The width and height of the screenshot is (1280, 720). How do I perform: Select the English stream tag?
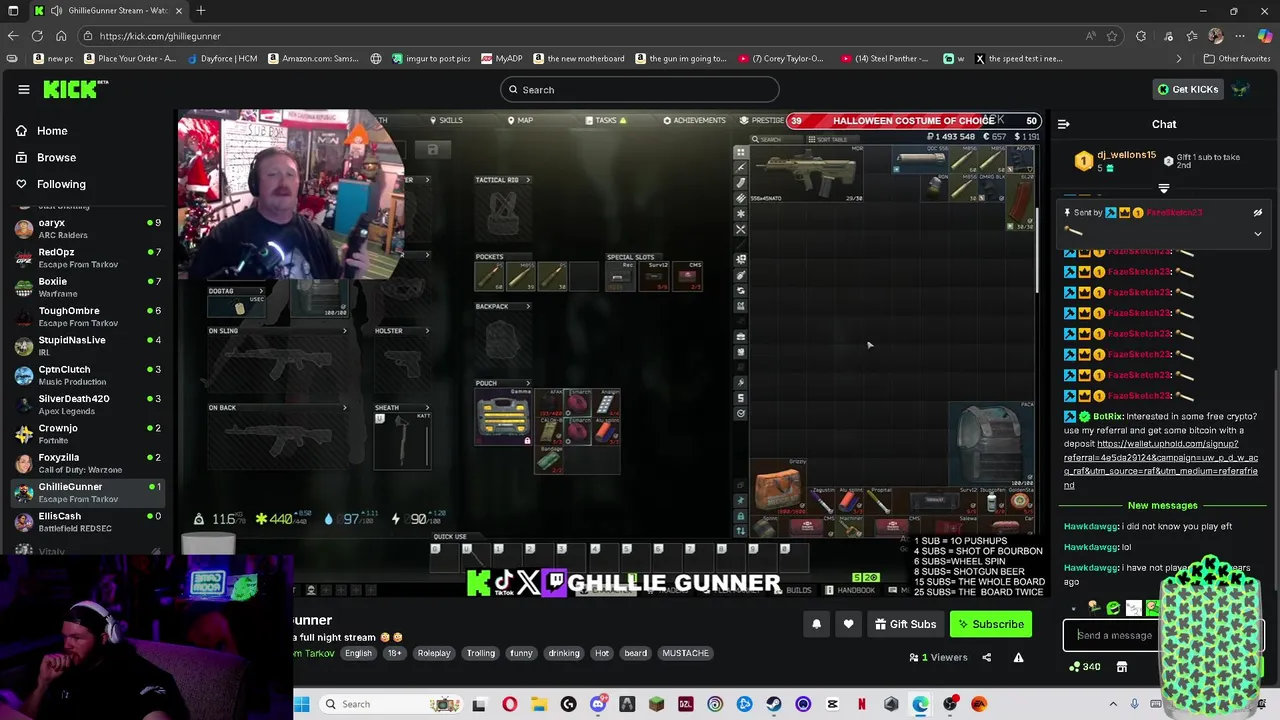click(358, 653)
